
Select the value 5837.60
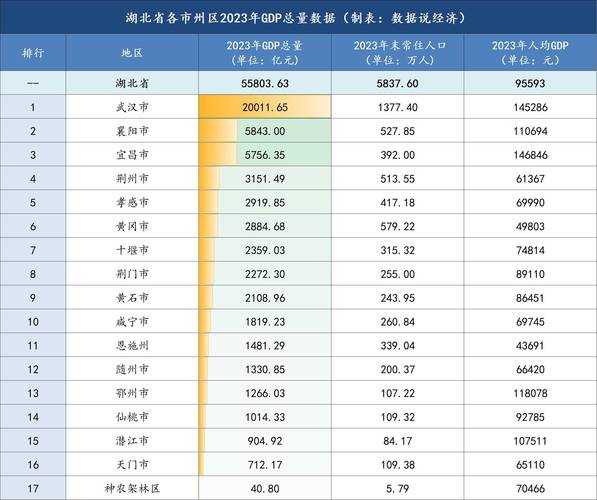(x=397, y=83)
